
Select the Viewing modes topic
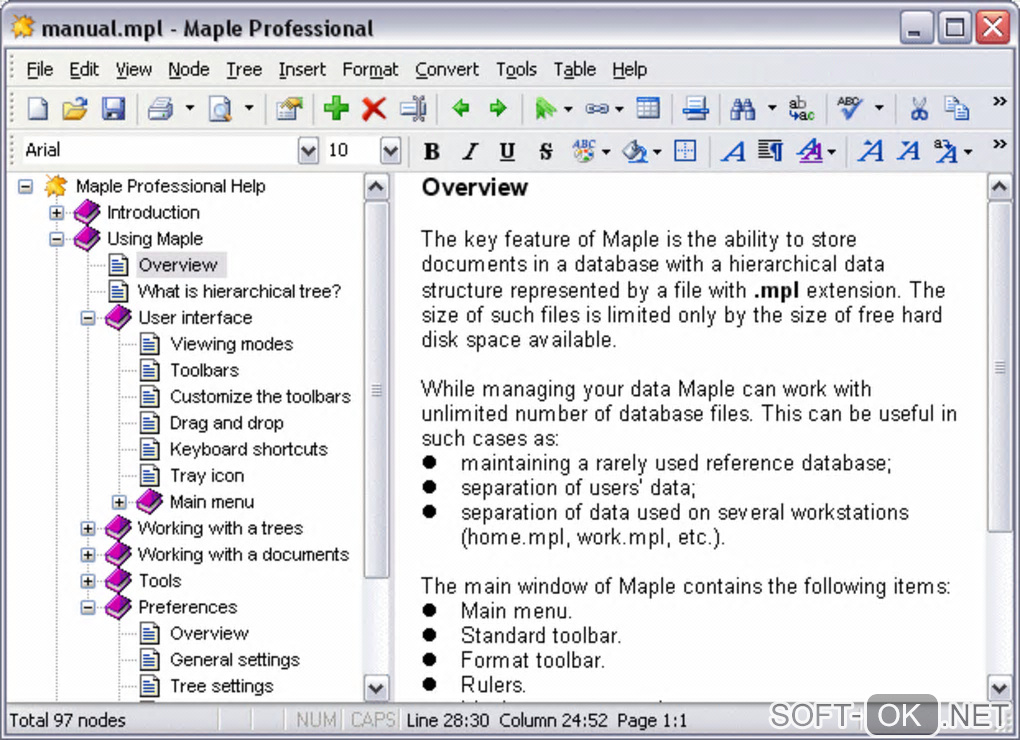point(232,344)
